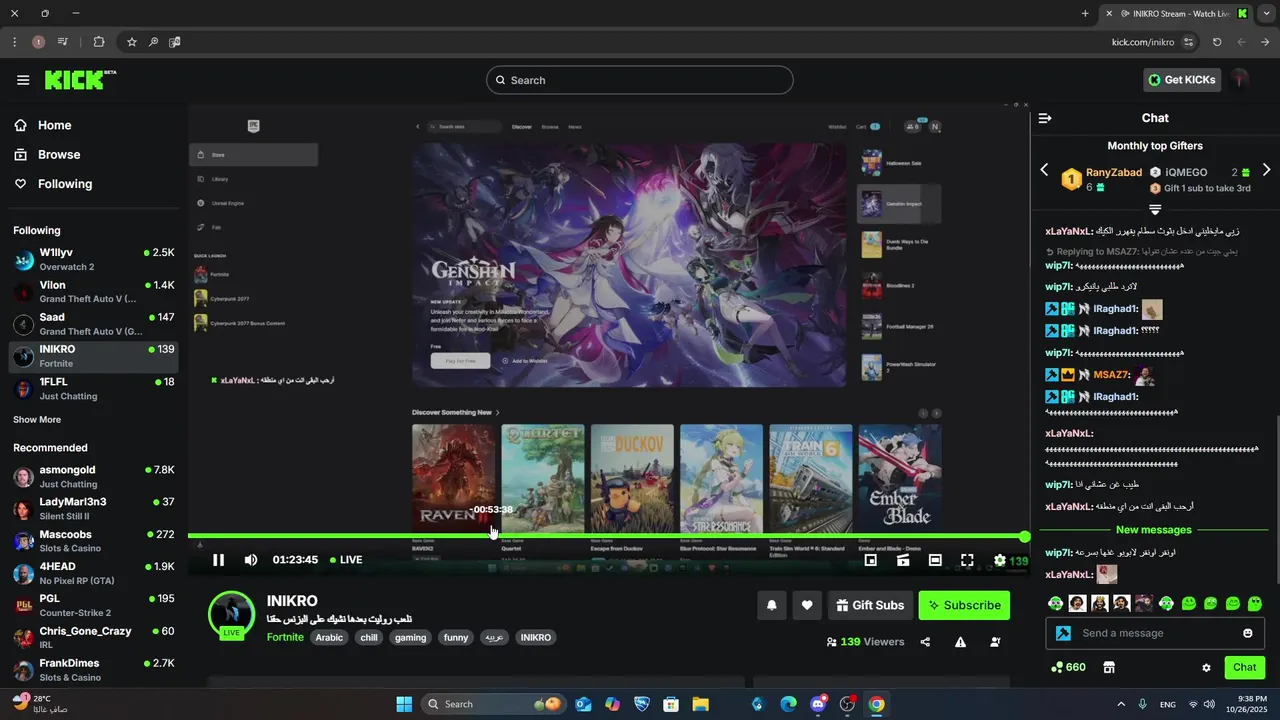Open Chris_Gone_Crazy recommended channel
1280x720 pixels.
click(94, 638)
